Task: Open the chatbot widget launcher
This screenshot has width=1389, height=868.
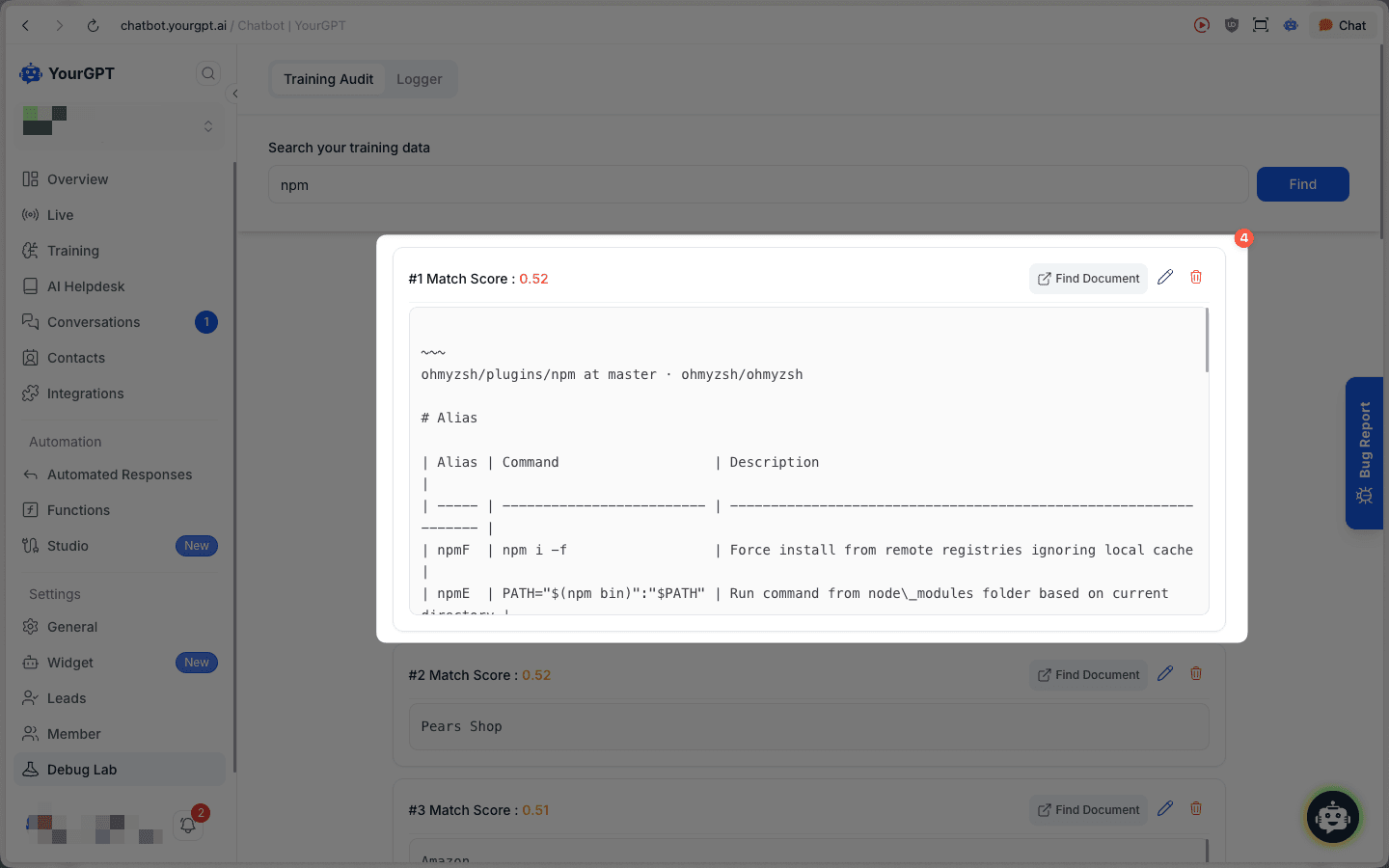Action: pyautogui.click(x=1332, y=817)
